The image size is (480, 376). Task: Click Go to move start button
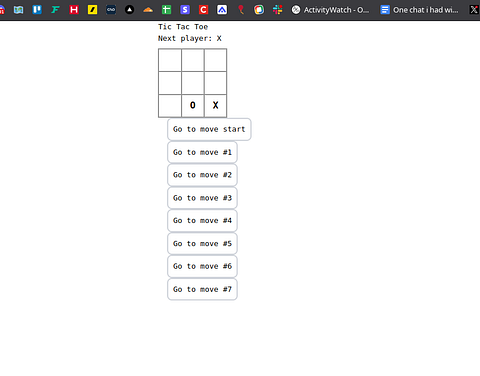(209, 129)
